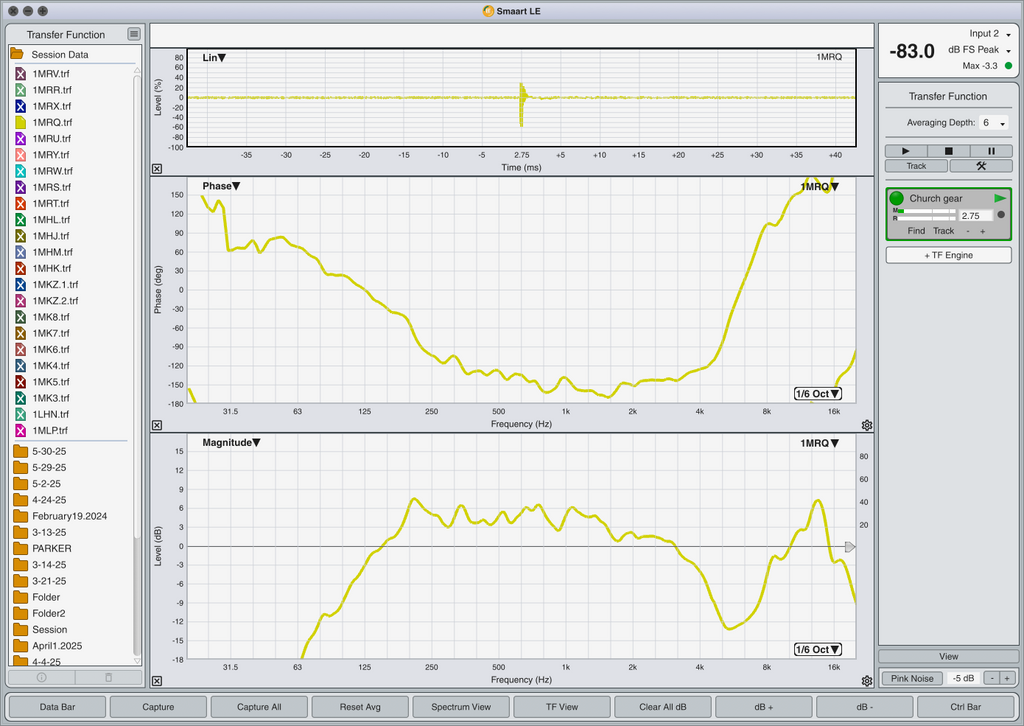Screen dimensions: 1024x726
Task: Open the Phase plot's smoothing dropdown
Action: 818,394
